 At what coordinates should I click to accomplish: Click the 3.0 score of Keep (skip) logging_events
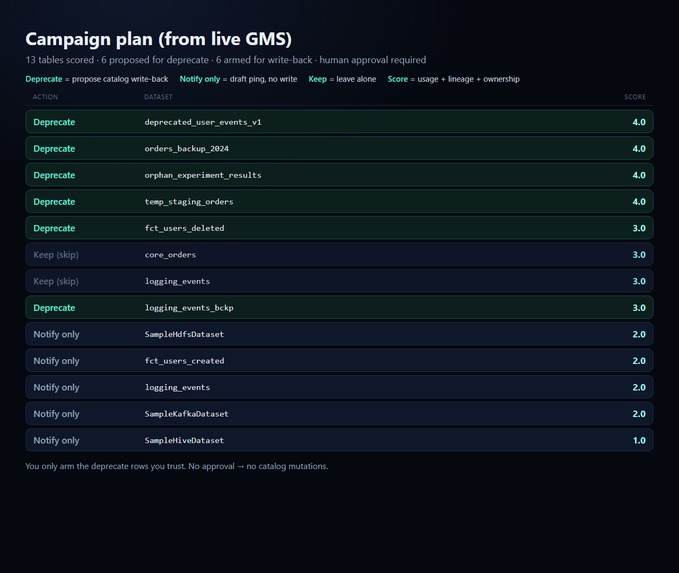click(x=639, y=281)
